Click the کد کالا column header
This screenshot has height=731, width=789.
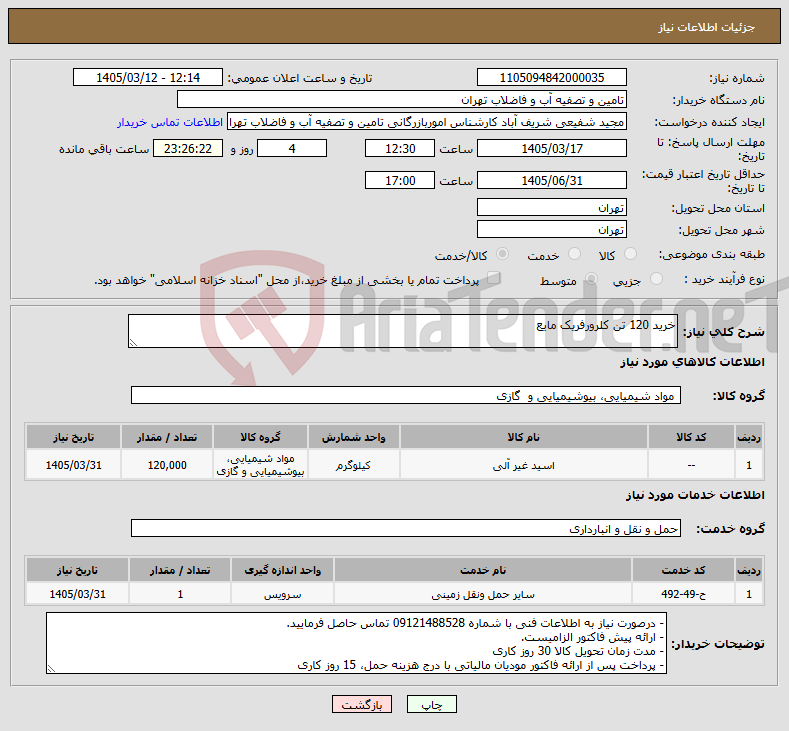point(691,437)
